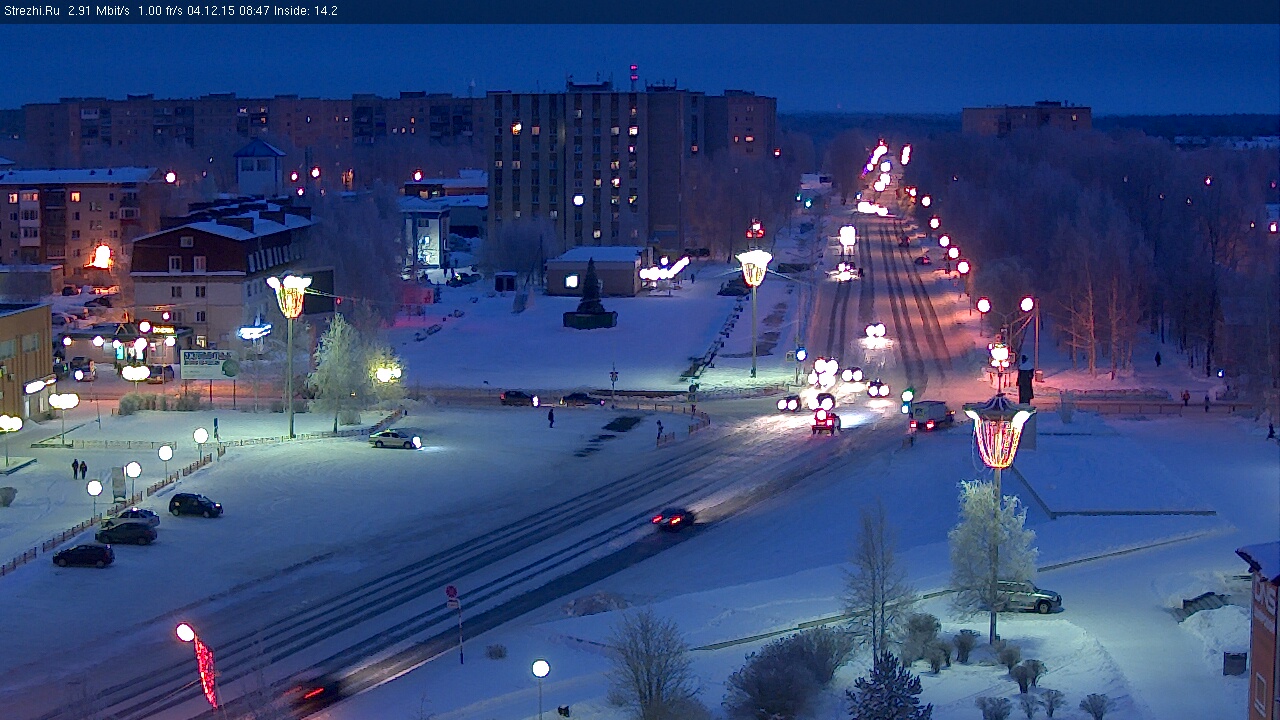1280x720 pixels.
Task: Click the Strezhi.Ru label in overlay bar
Action: 32,11
